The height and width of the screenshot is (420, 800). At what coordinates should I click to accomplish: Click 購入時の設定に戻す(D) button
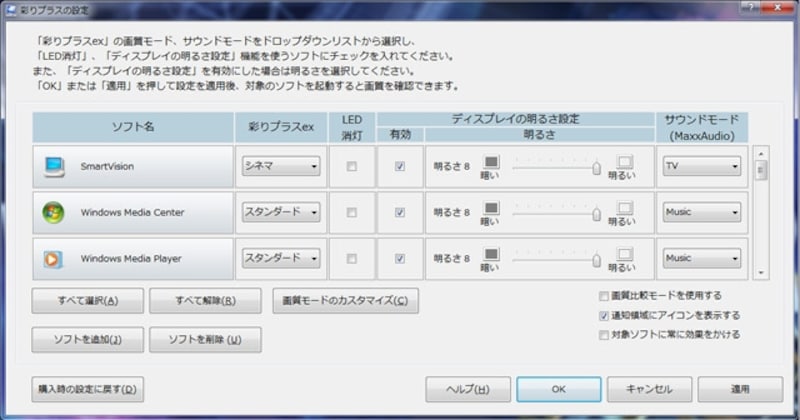pyautogui.click(x=88, y=389)
